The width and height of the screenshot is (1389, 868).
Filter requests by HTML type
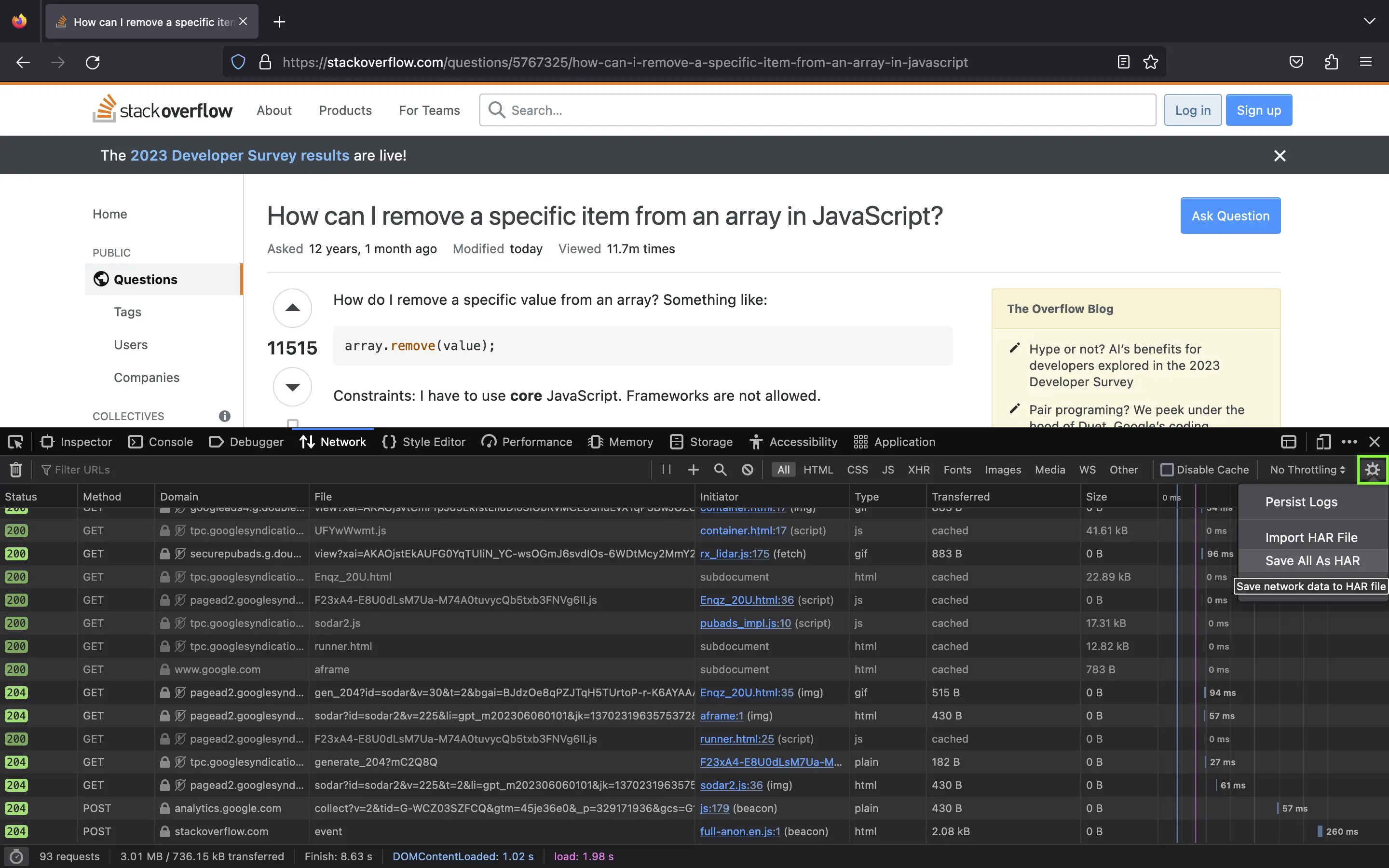click(818, 470)
